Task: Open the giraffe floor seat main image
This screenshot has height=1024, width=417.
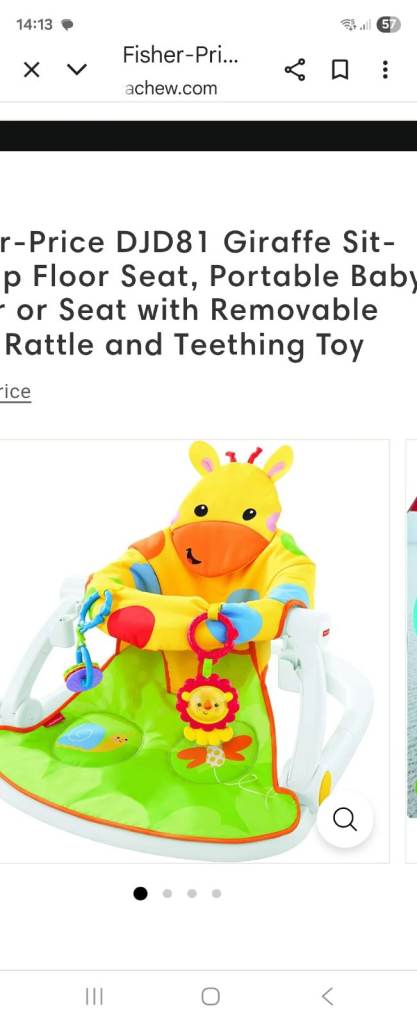Action: (x=194, y=651)
